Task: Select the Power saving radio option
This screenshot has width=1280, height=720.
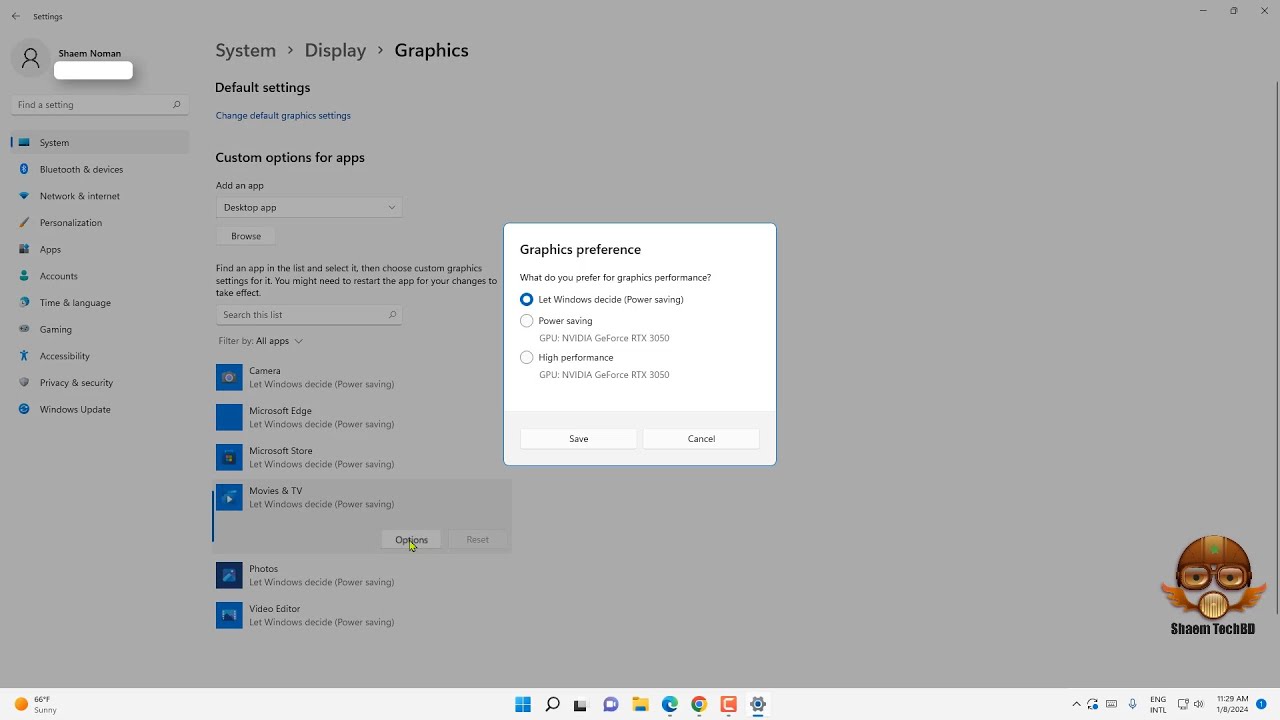Action: [x=527, y=321]
